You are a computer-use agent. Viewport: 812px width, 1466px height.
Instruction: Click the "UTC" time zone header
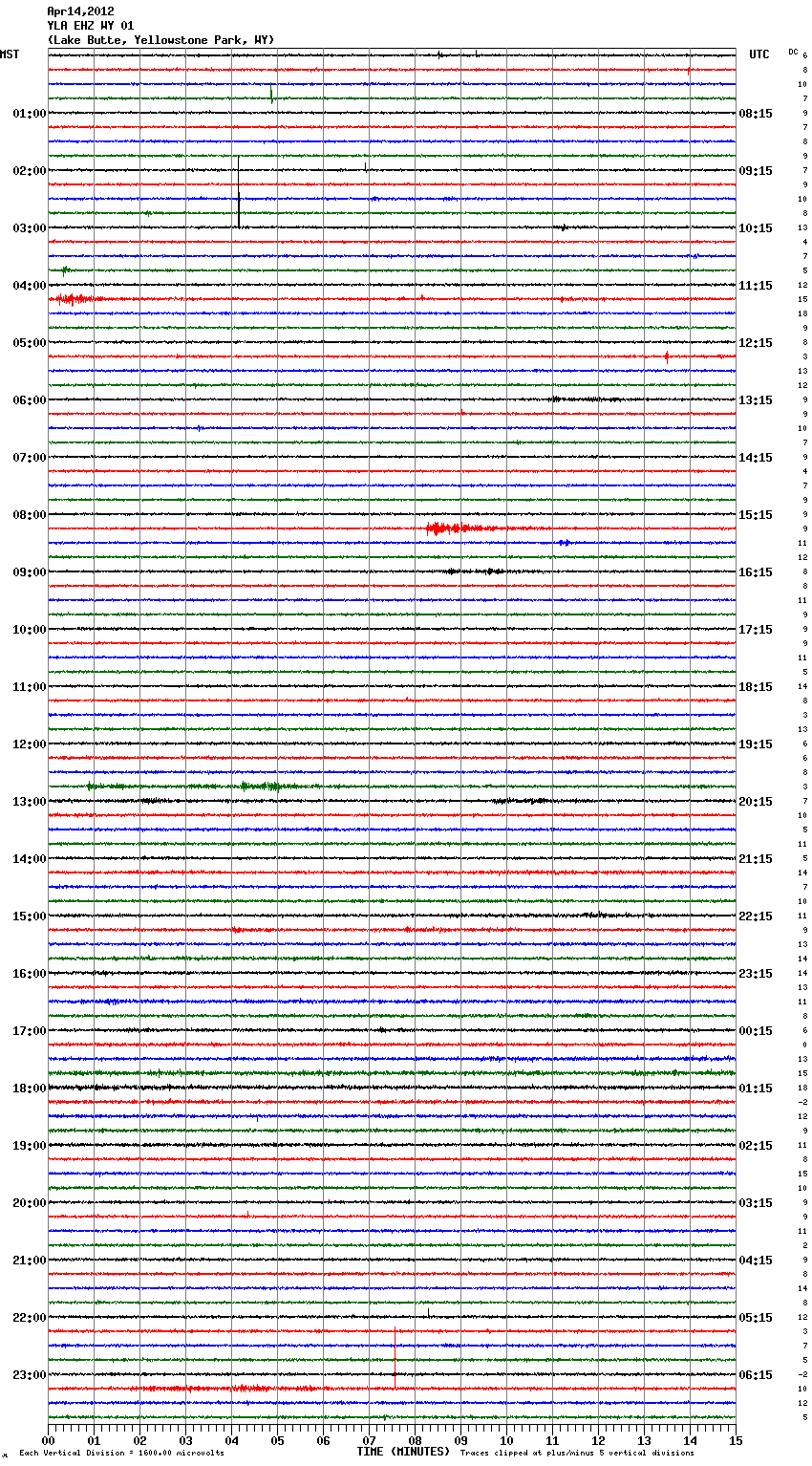[x=759, y=54]
